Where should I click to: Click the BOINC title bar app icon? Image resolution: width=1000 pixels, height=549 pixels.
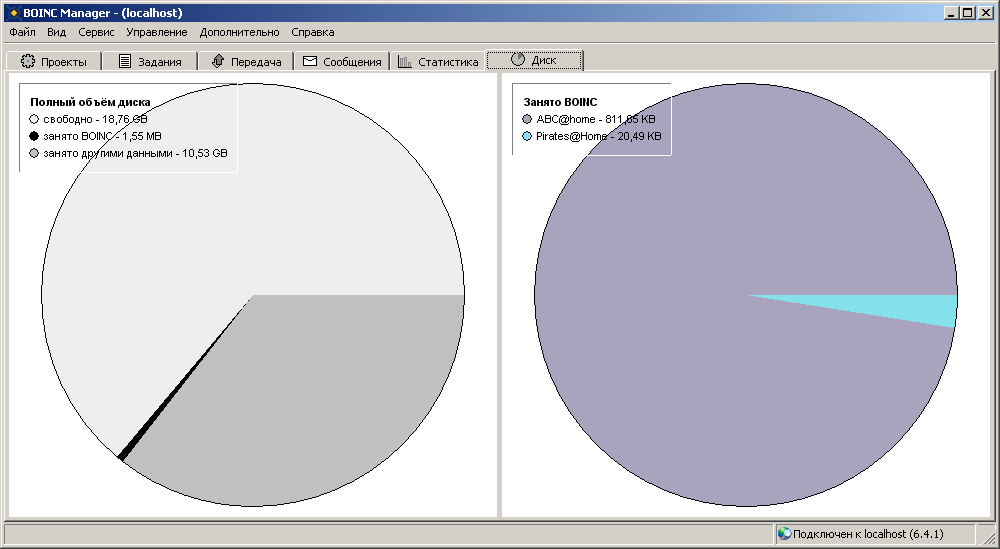(x=13, y=12)
